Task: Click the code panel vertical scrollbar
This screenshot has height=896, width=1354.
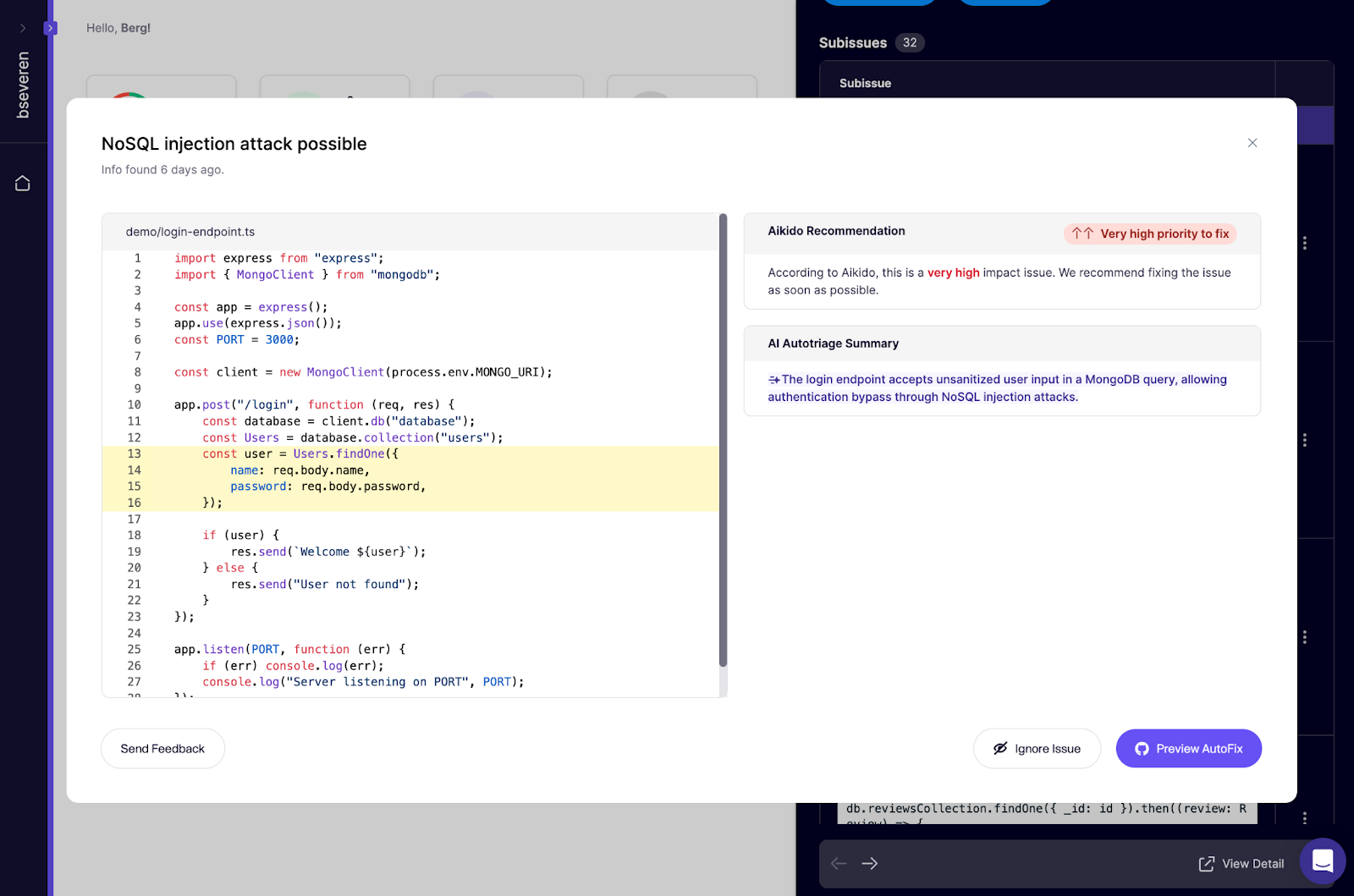Action: point(723,440)
